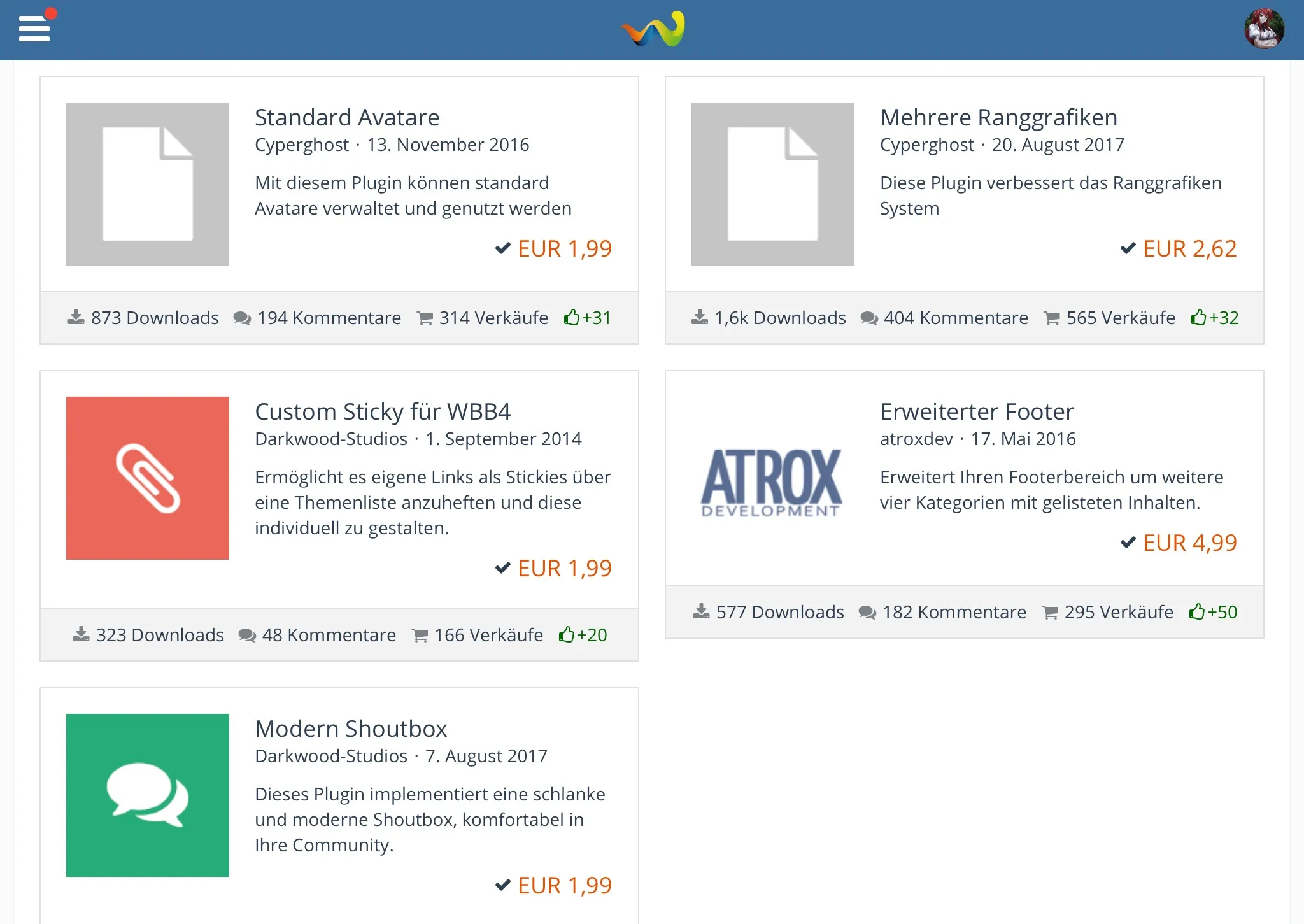Open the Erweiterter Footer title link
Image resolution: width=1304 pixels, height=924 pixels.
(977, 412)
